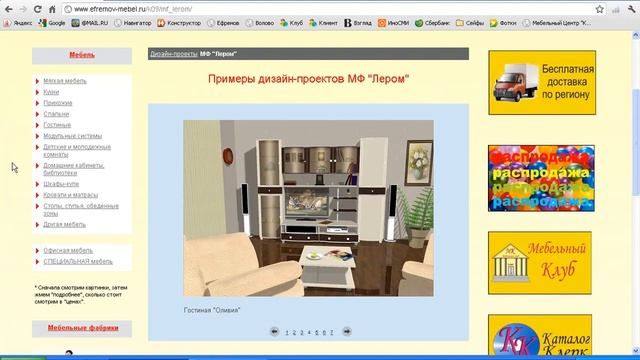This screenshot has width=640, height=360.
Task: Open the wrench settings menu
Action: tap(631, 9)
